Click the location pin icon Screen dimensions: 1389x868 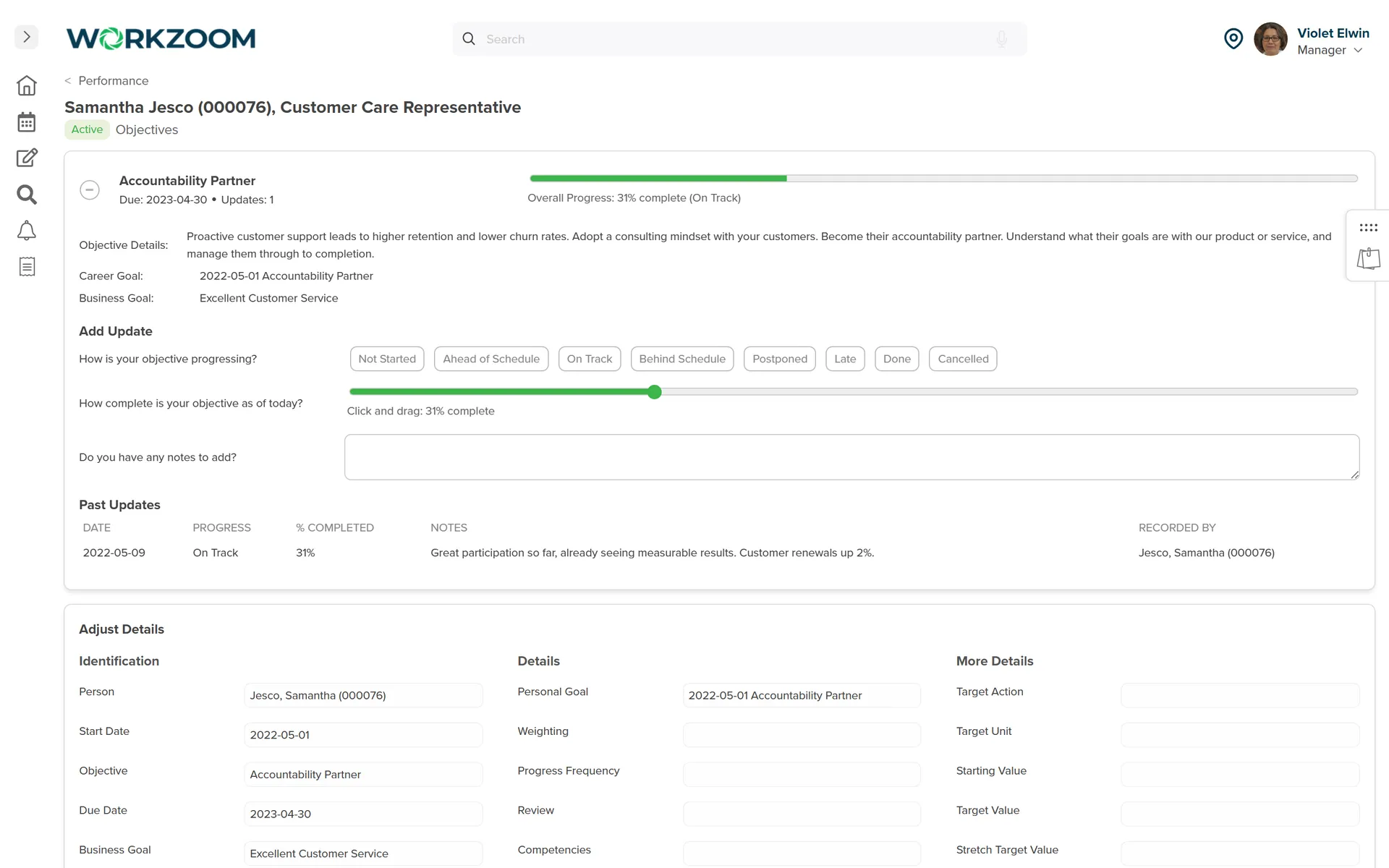pos(1233,38)
